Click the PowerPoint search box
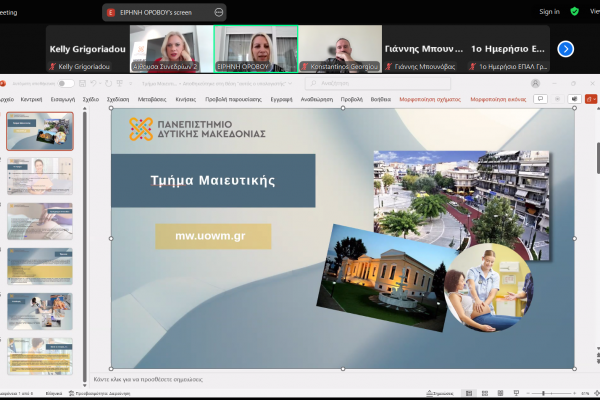The height and width of the screenshot is (400, 600). pyautogui.click(x=378, y=83)
